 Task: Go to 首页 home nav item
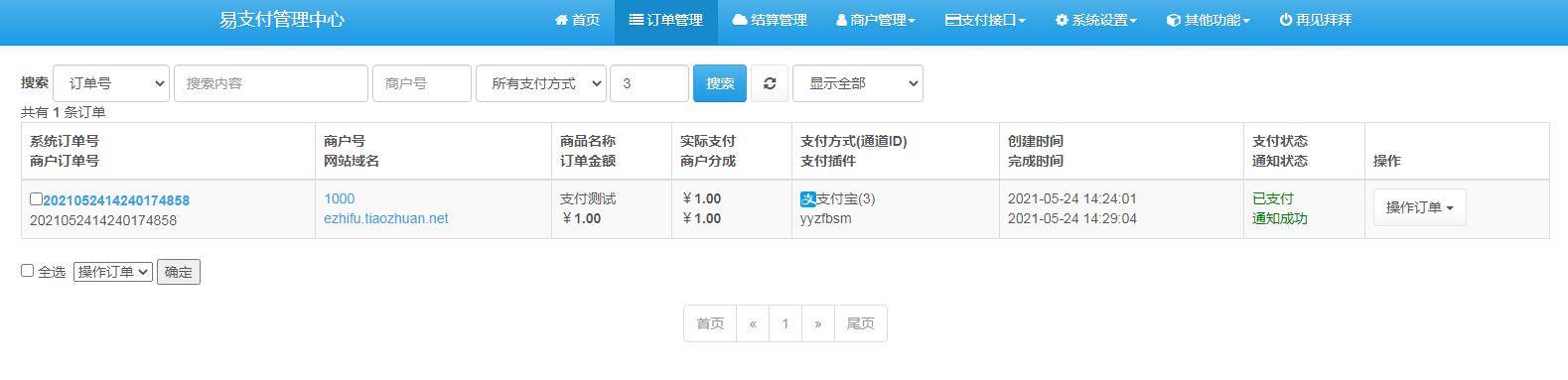577,20
